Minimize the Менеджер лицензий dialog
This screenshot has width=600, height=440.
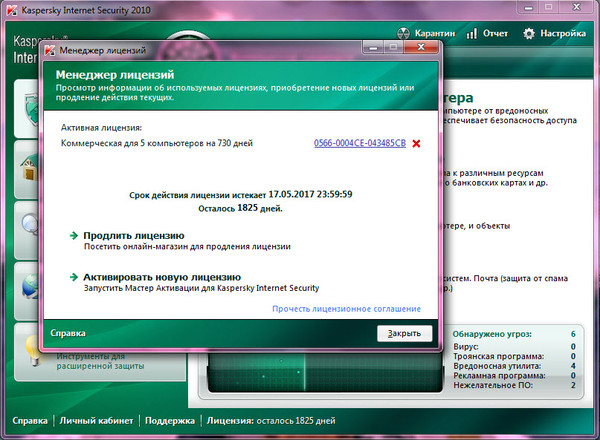(373, 47)
